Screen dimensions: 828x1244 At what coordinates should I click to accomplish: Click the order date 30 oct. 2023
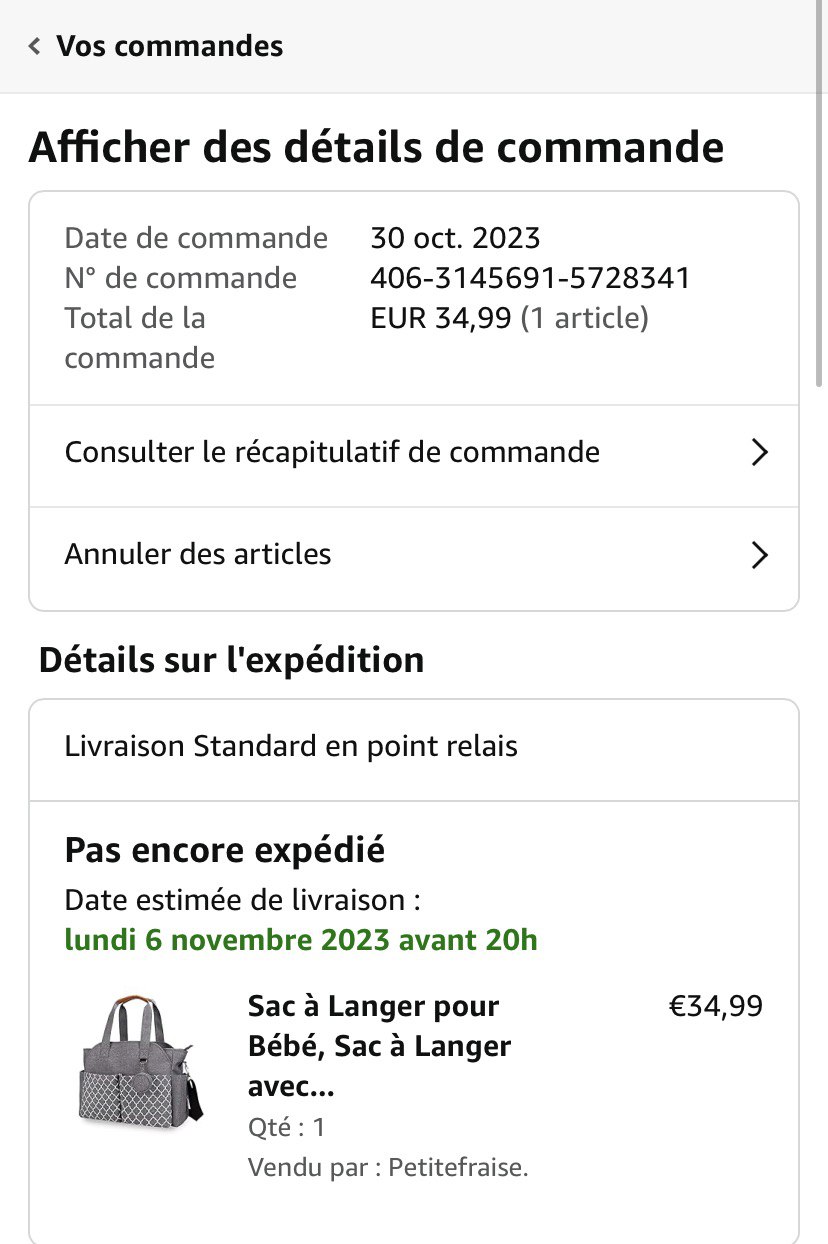(455, 238)
